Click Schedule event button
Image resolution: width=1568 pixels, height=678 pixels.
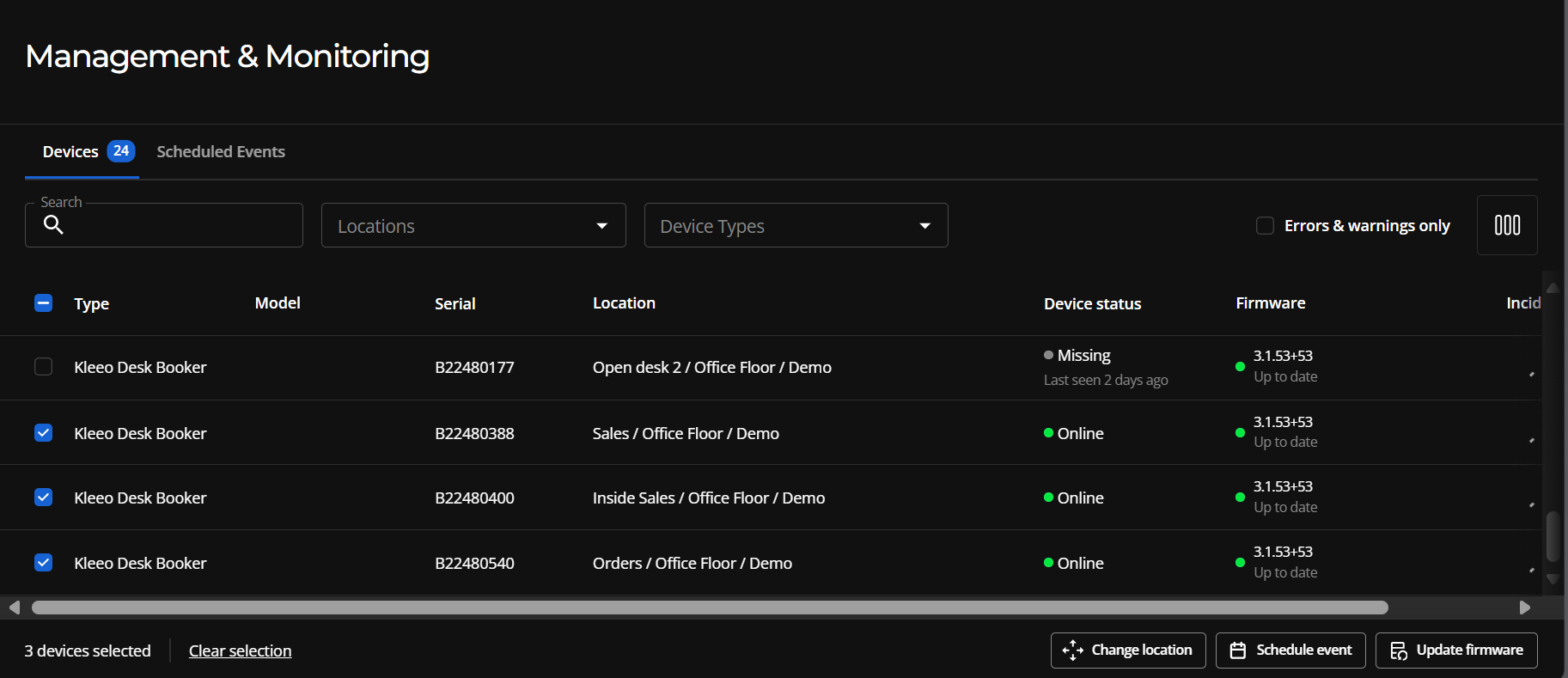pos(1290,650)
